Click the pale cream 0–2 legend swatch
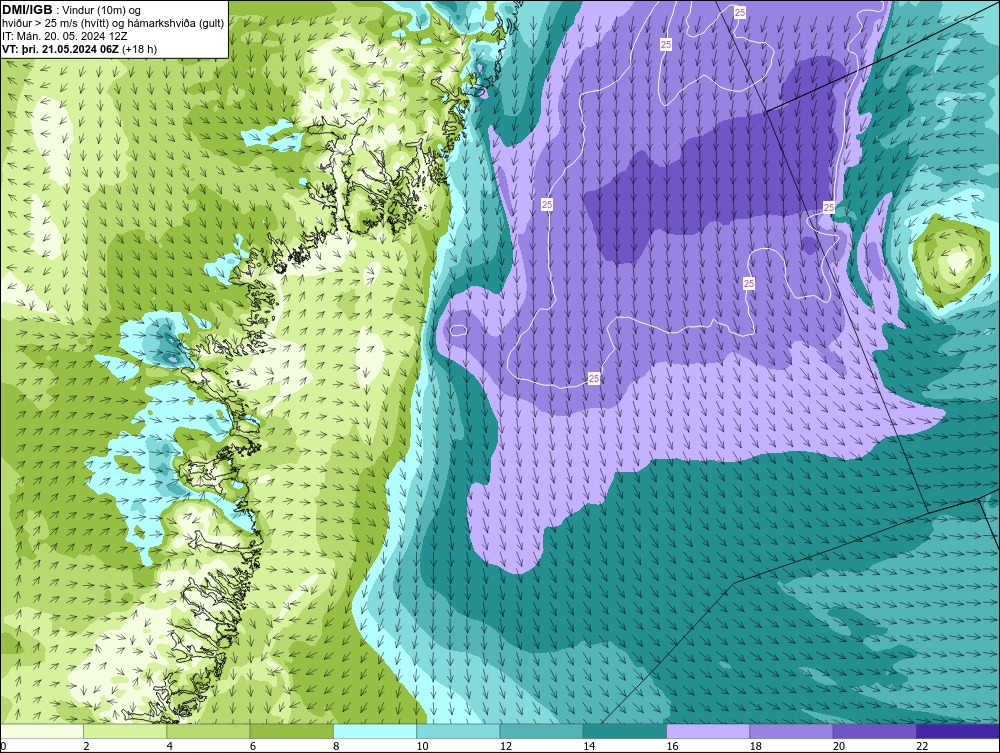Image resolution: width=1000 pixels, height=753 pixels. coord(41,731)
